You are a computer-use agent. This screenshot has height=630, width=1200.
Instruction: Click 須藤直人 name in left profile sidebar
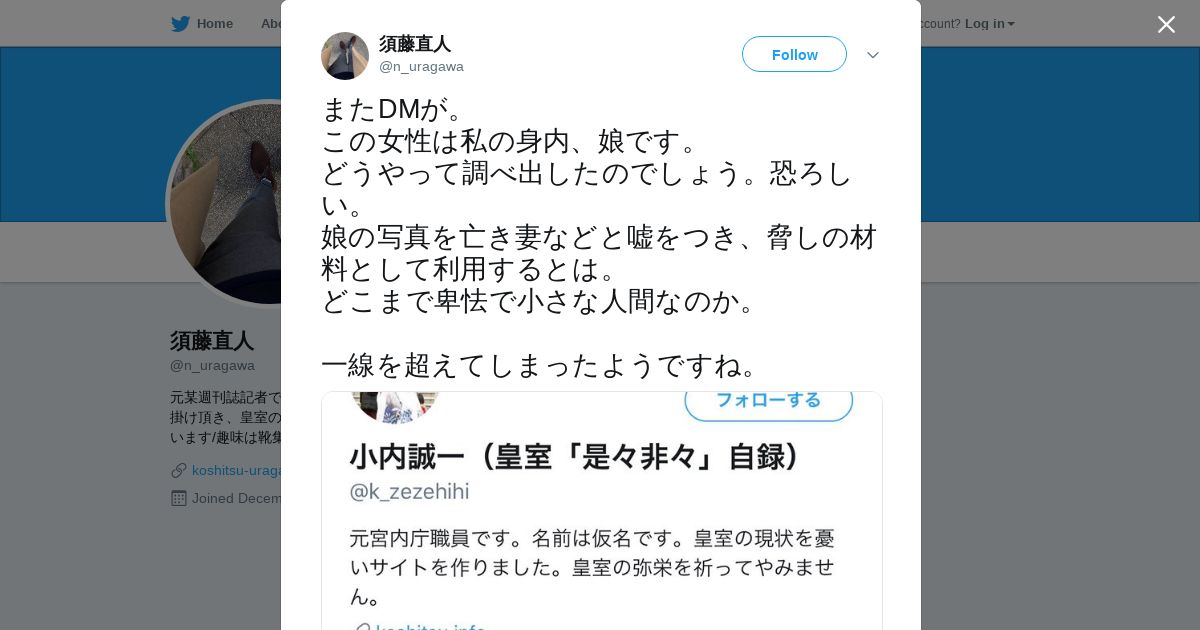[x=211, y=341]
